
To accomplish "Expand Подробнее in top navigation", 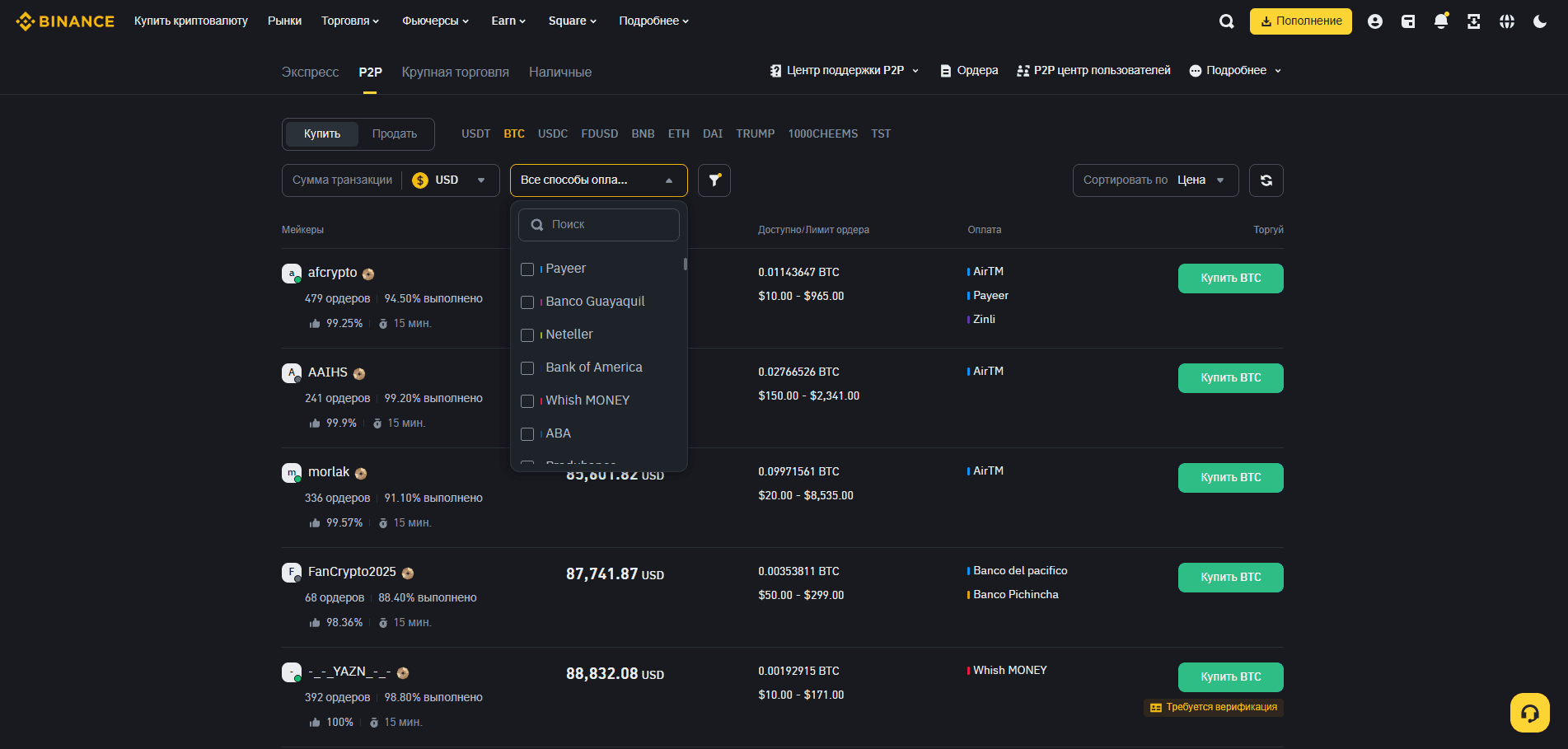I will tap(654, 21).
